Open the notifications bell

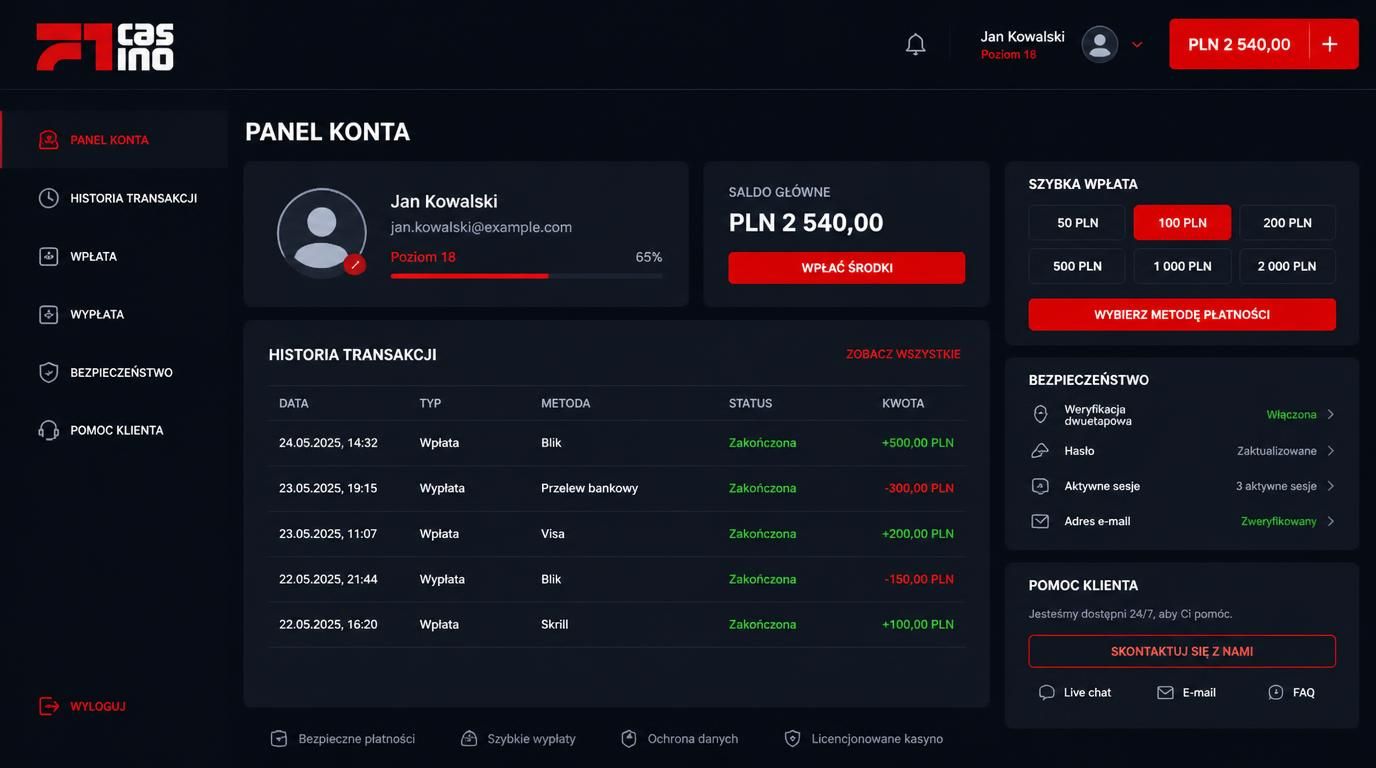tap(915, 44)
